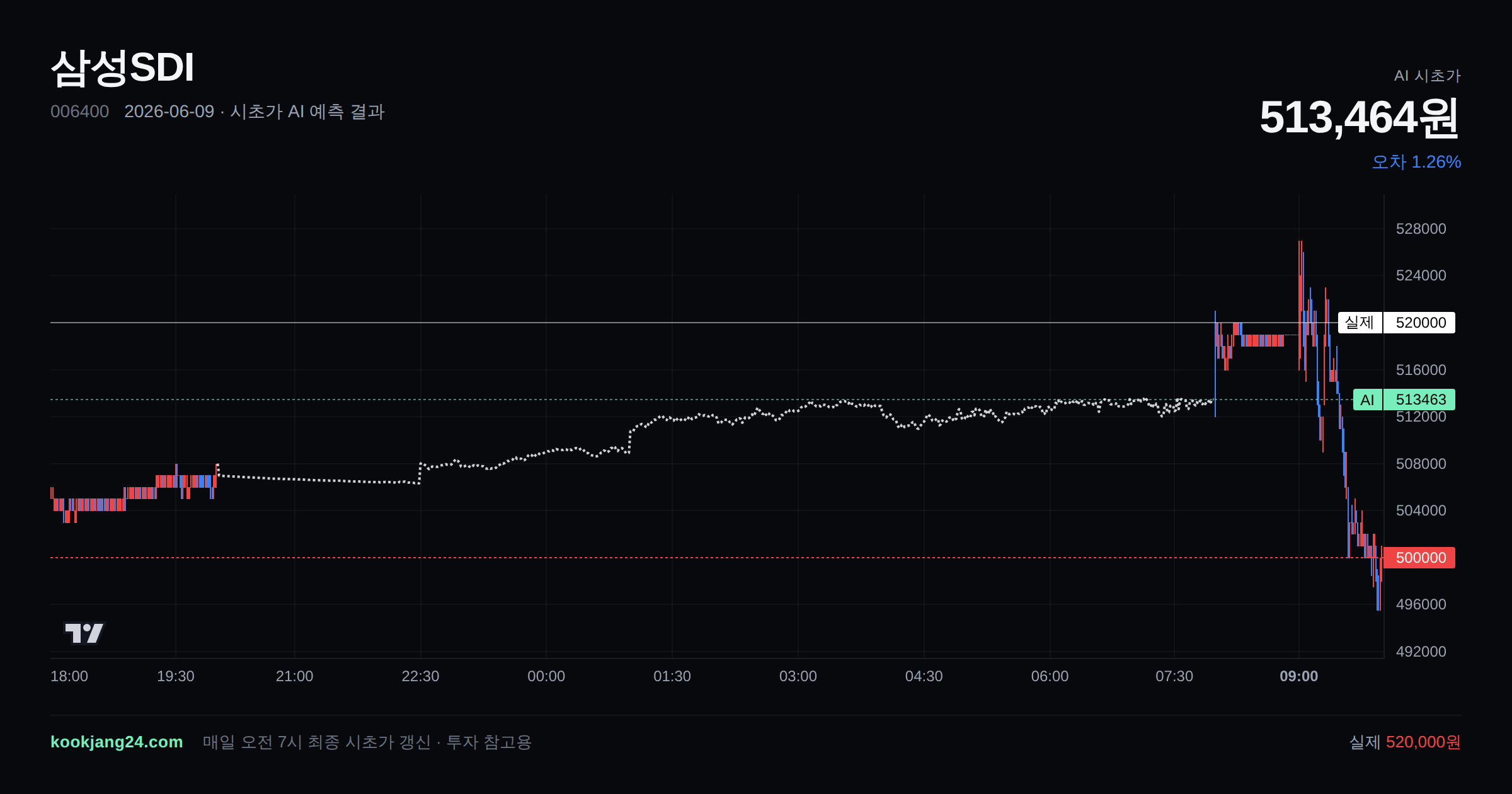Image resolution: width=1512 pixels, height=794 pixels.
Task: Click the 19:30 time axis label
Action: point(176,676)
